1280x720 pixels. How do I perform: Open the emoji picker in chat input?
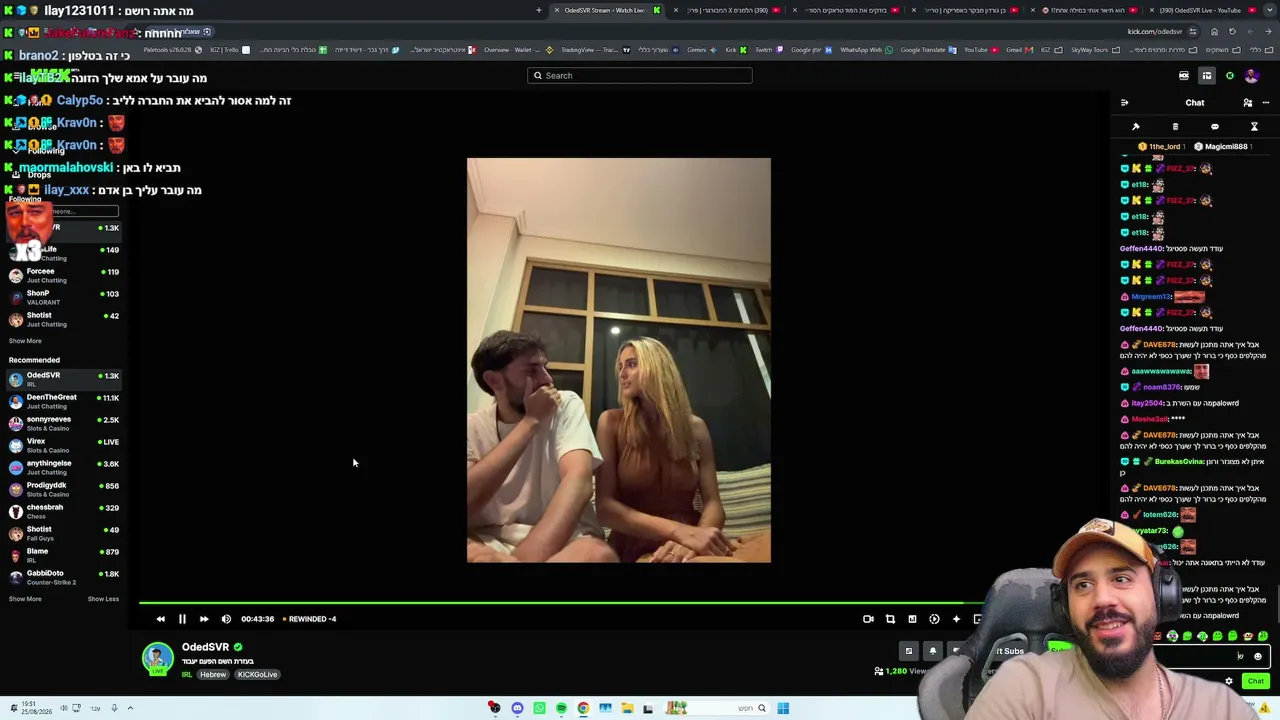pos(1258,657)
